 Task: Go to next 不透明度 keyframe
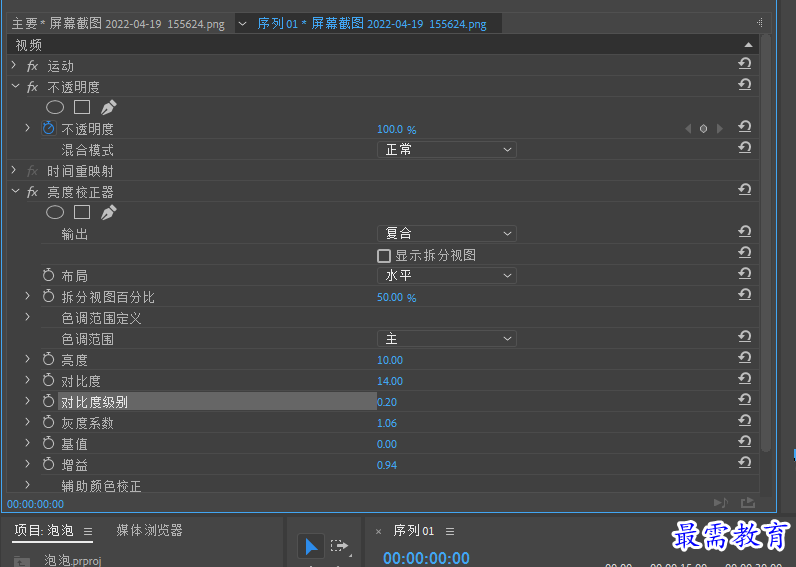719,128
